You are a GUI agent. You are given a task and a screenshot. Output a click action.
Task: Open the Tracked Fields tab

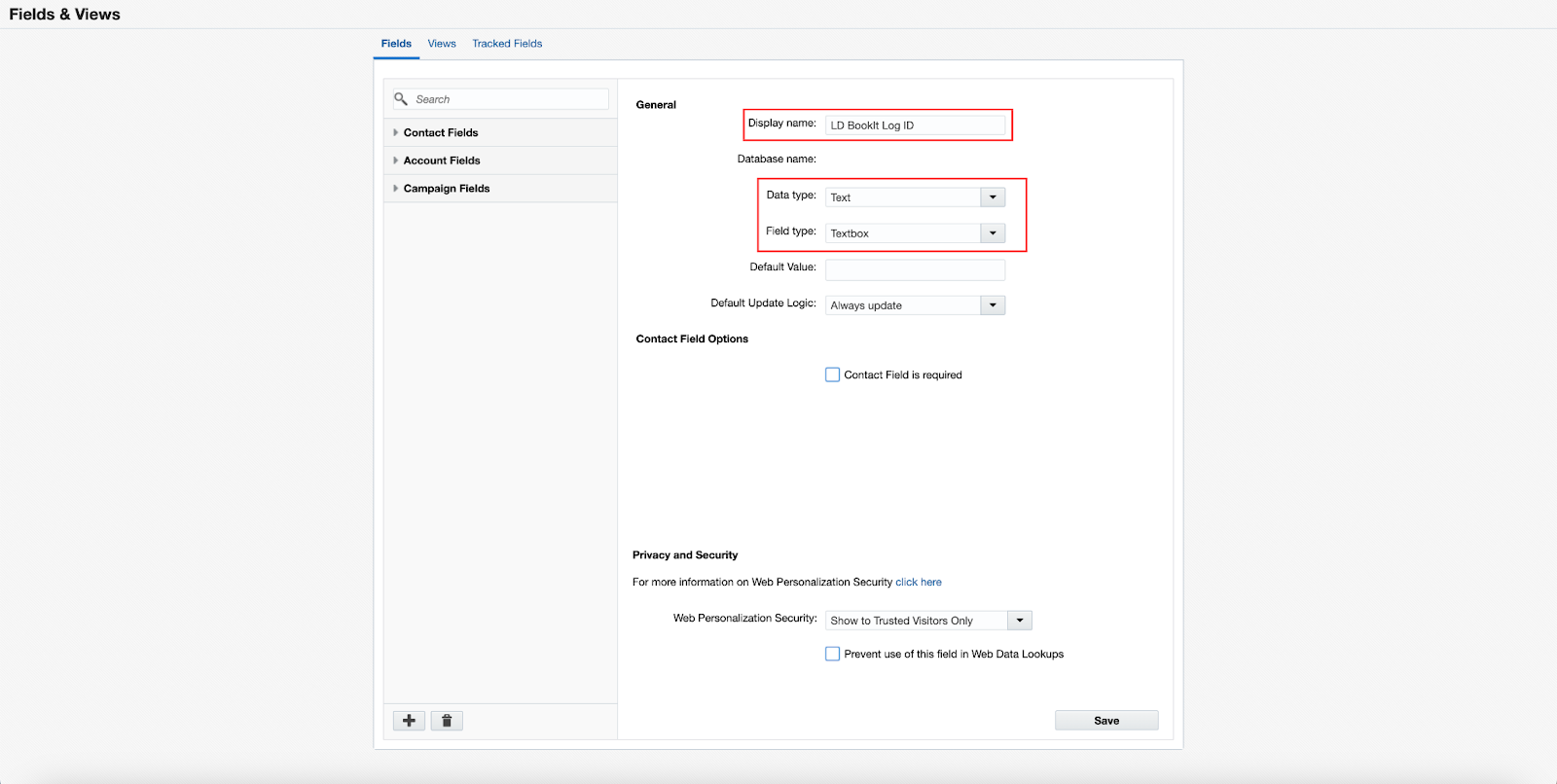point(507,44)
